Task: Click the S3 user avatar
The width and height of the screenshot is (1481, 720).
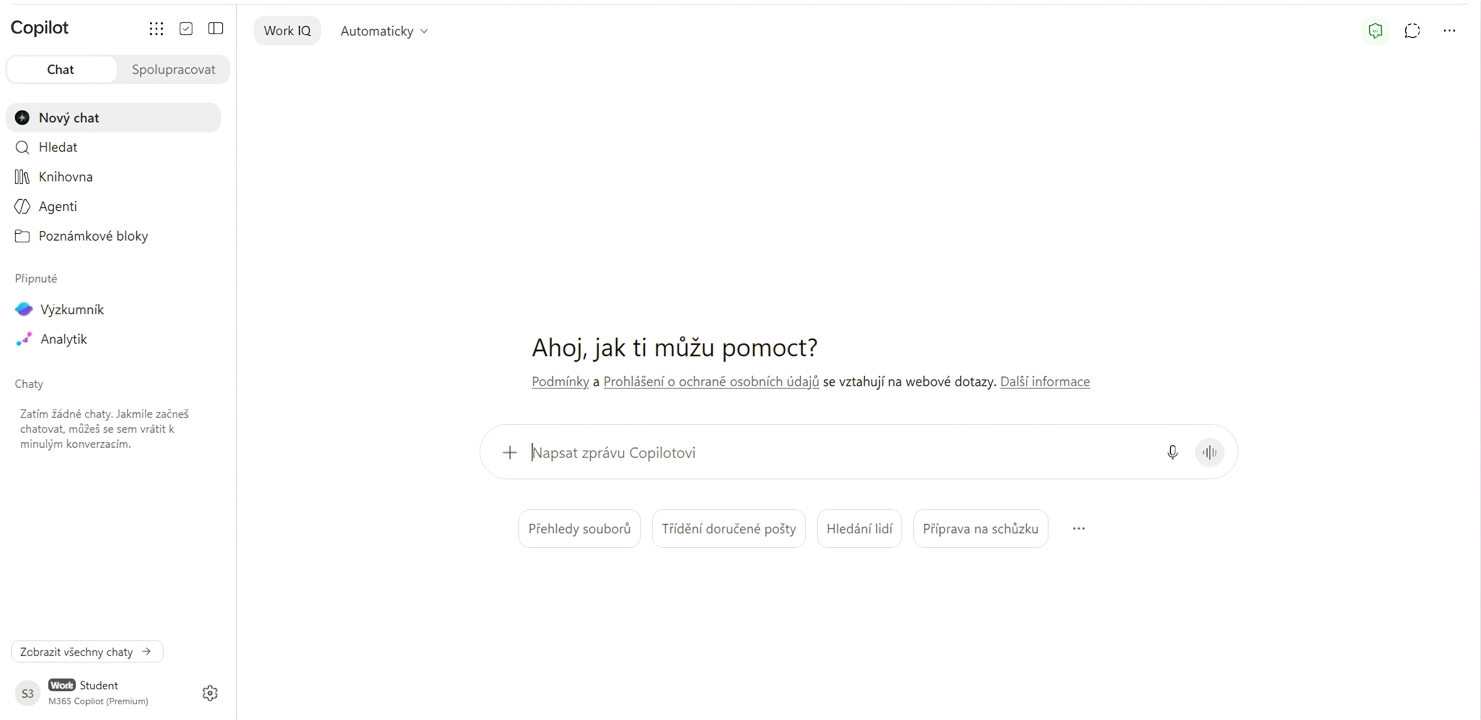Action: point(27,693)
